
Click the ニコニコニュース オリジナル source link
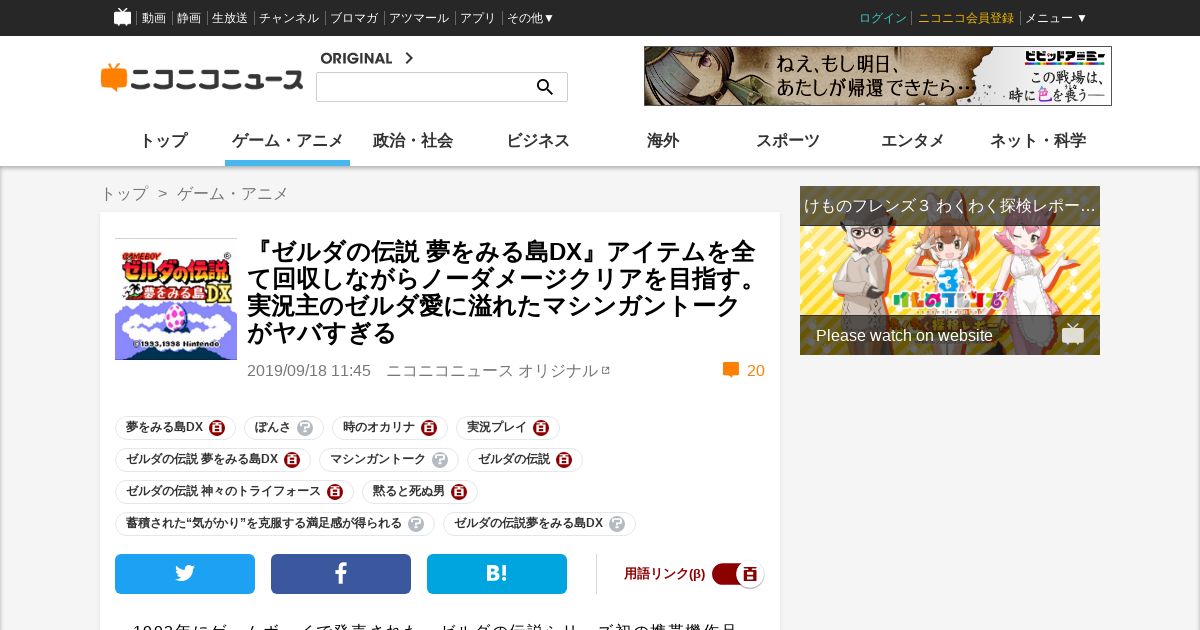(492, 370)
